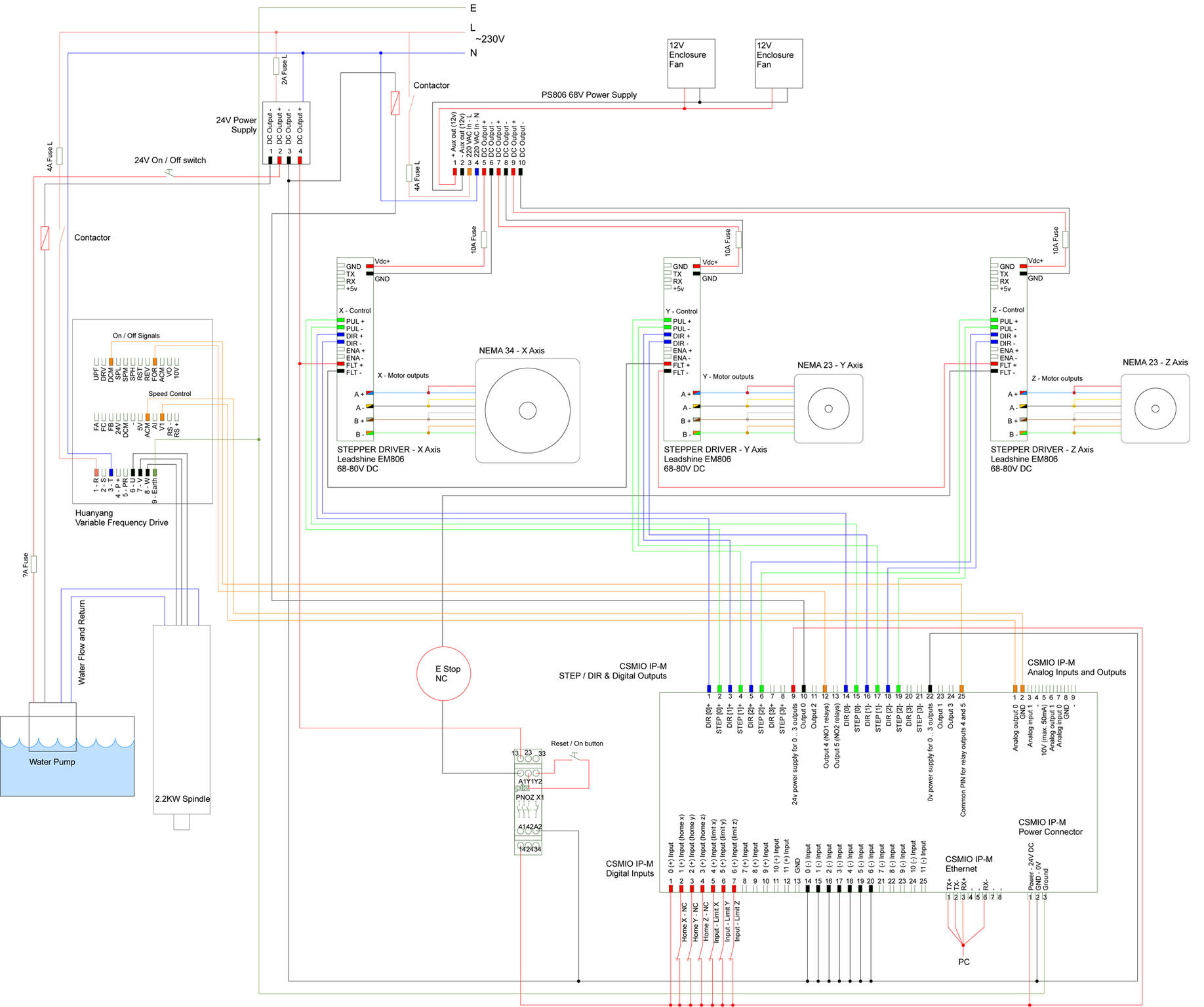Image resolution: width=1204 pixels, height=1007 pixels.
Task: Click the Water Pump tank graphic
Action: (x=67, y=755)
